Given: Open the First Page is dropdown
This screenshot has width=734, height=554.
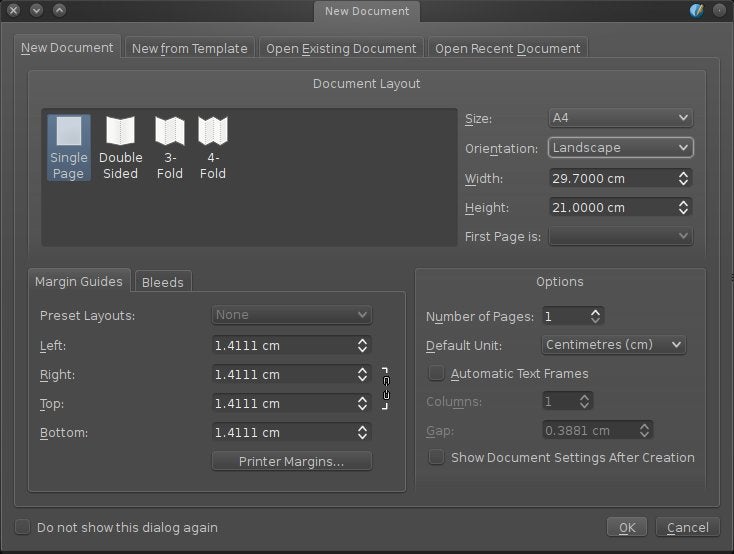Looking at the screenshot, I should point(621,236).
